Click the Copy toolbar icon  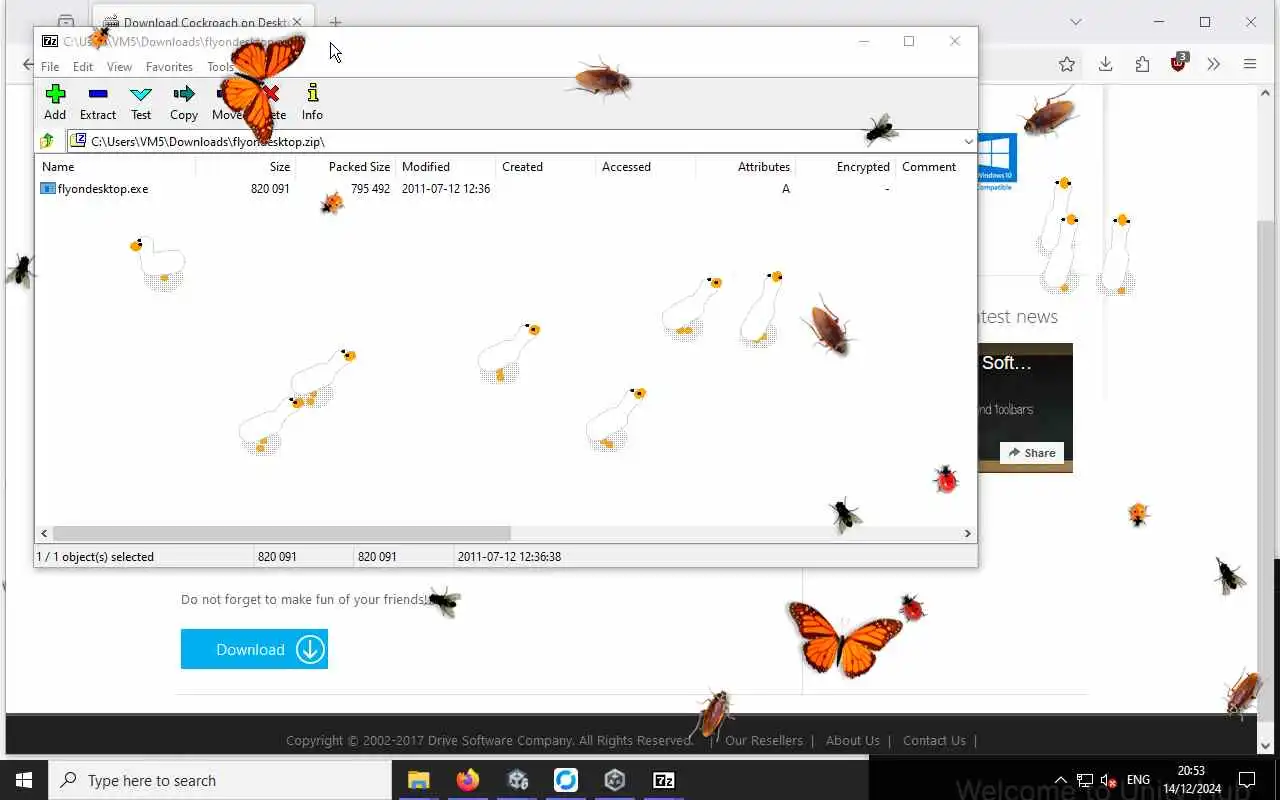click(184, 102)
